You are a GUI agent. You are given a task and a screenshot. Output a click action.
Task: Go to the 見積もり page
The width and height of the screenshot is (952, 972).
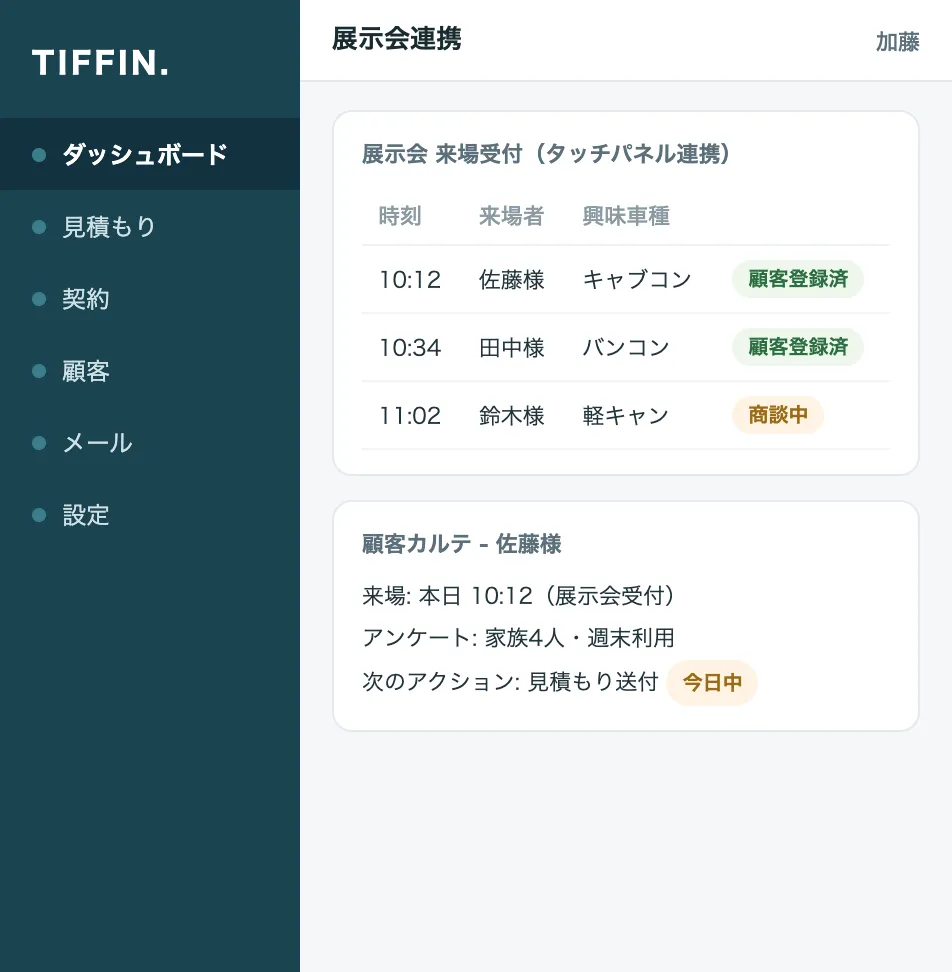click(150, 226)
